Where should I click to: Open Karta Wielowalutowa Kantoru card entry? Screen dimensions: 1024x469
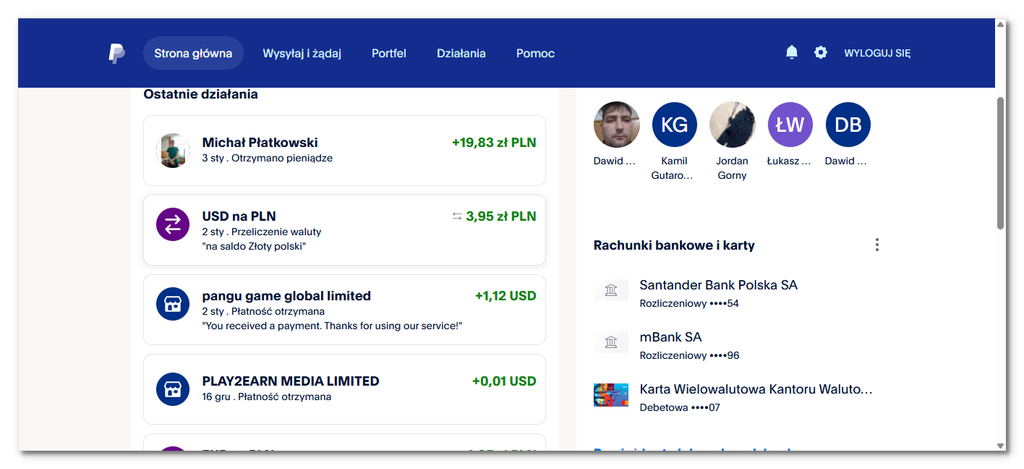pos(738,398)
